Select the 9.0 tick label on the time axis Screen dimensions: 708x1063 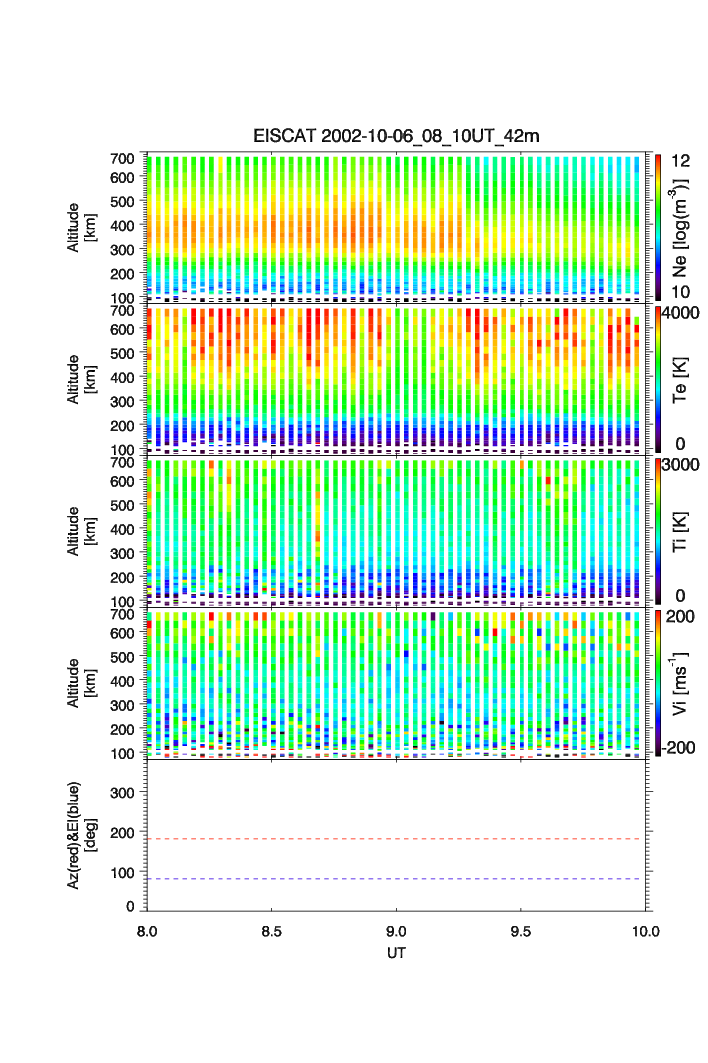[397, 931]
